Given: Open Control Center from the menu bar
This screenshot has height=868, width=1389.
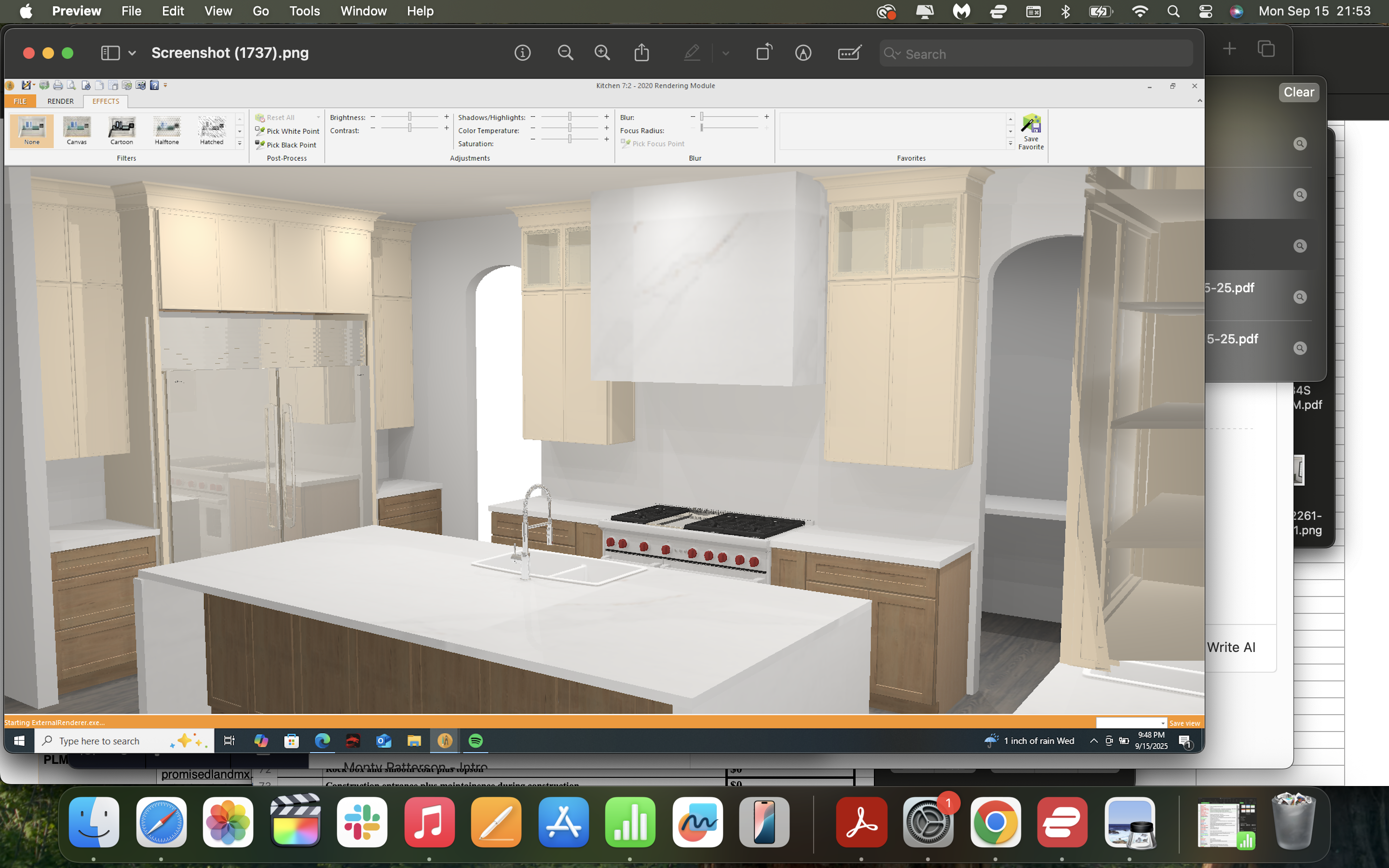Looking at the screenshot, I should (1205, 12).
